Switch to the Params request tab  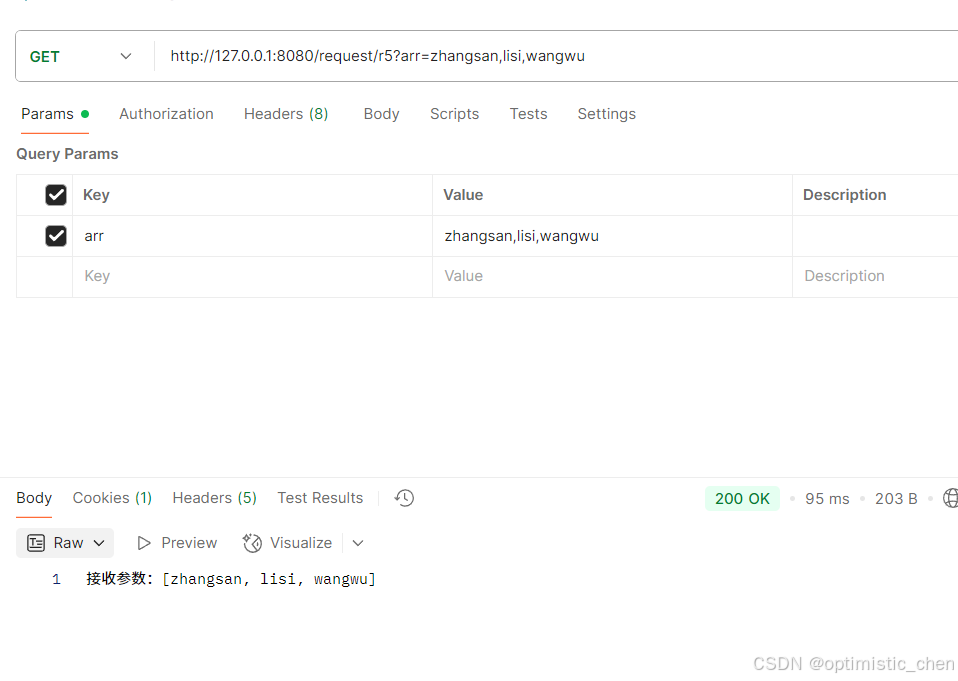55,114
